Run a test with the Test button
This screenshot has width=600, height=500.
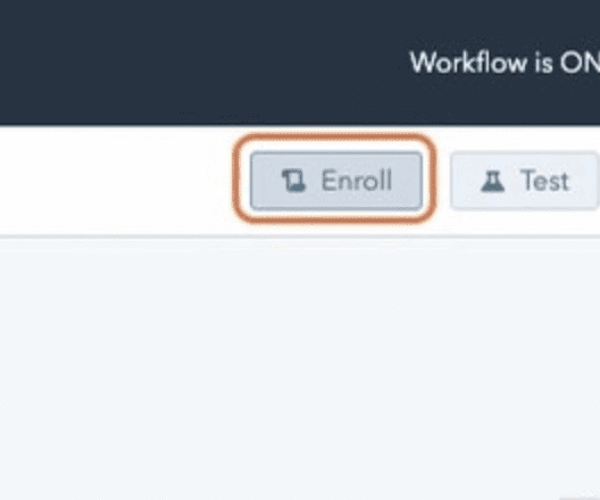click(525, 181)
